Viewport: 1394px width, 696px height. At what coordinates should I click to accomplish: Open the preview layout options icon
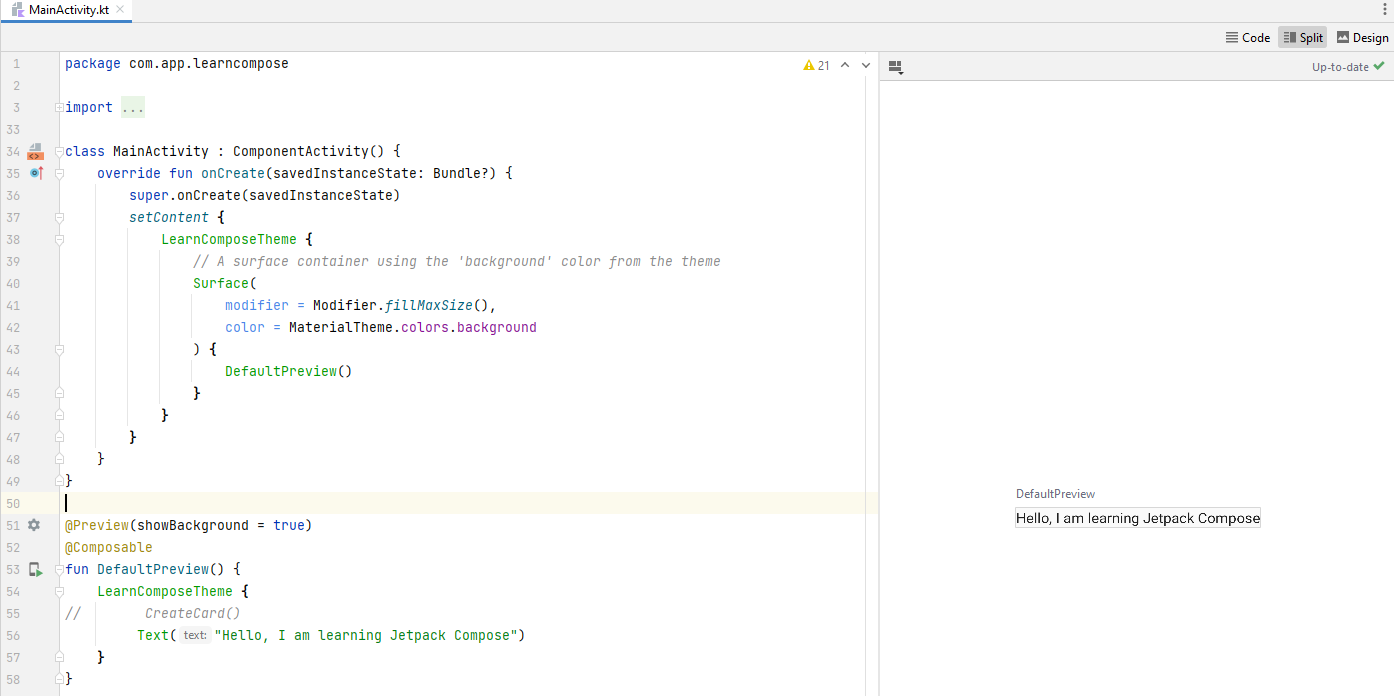[895, 67]
